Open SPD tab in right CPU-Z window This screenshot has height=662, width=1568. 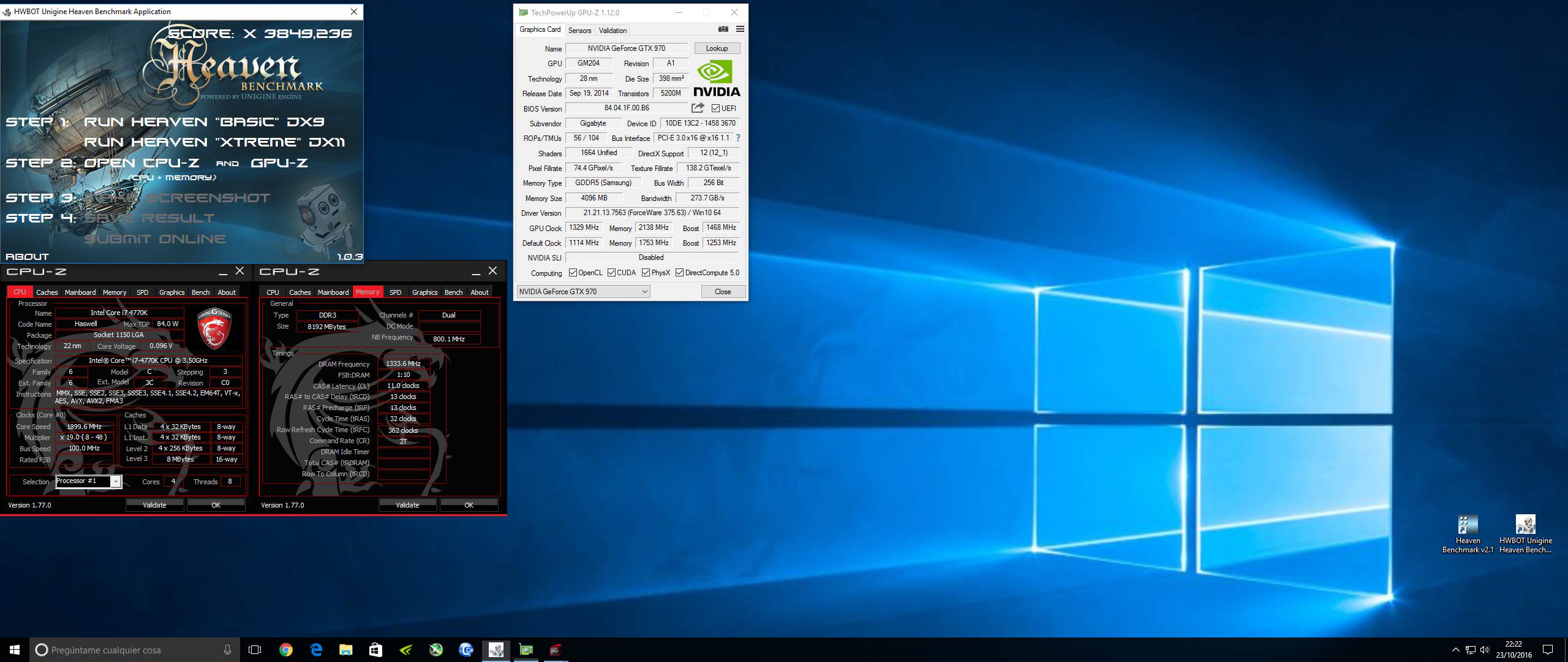[396, 292]
